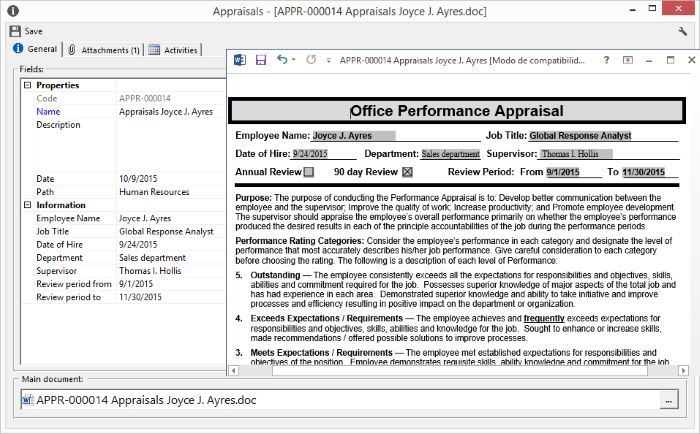This screenshot has height=434, width=700.
Task: Click the Word application icon in document window
Action: click(240, 60)
